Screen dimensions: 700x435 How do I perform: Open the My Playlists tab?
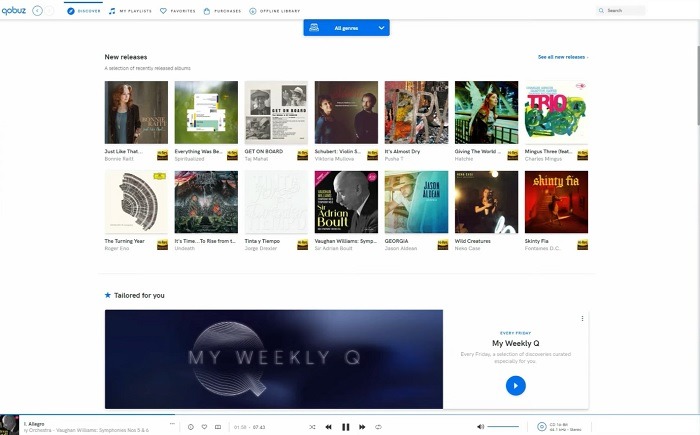coord(130,11)
